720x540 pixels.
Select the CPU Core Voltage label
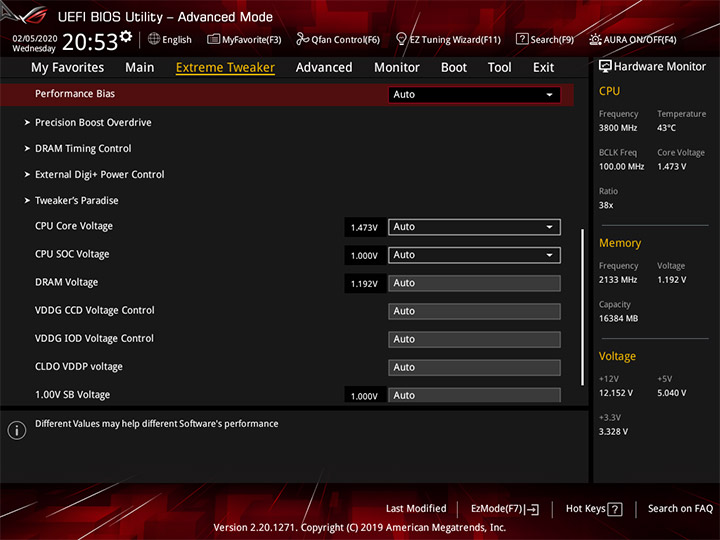click(74, 226)
